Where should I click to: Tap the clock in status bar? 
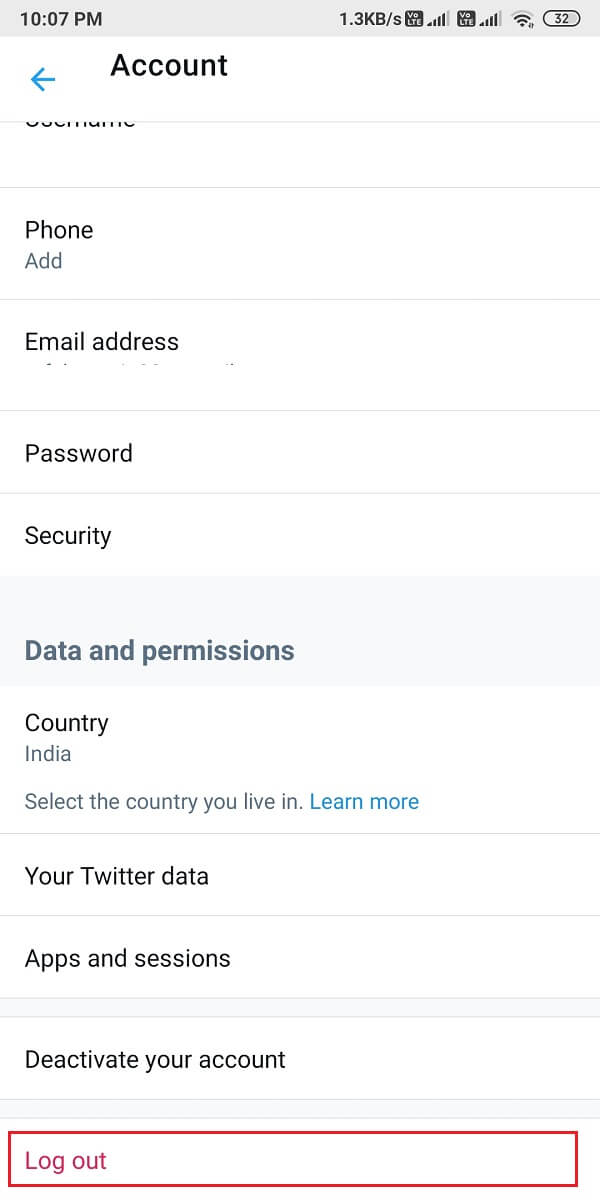tap(61, 19)
